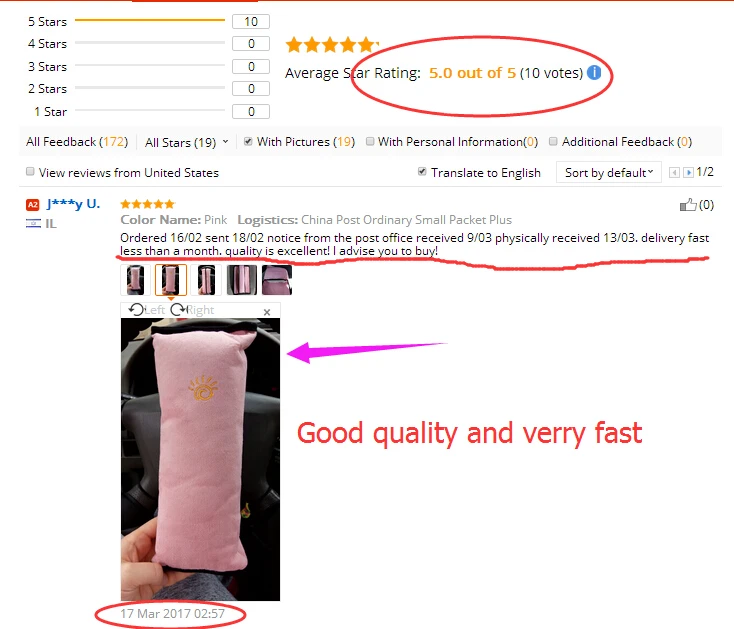Open the All Stars filter dropdown
This screenshot has height=629, width=734.
pyautogui.click(x=186, y=142)
